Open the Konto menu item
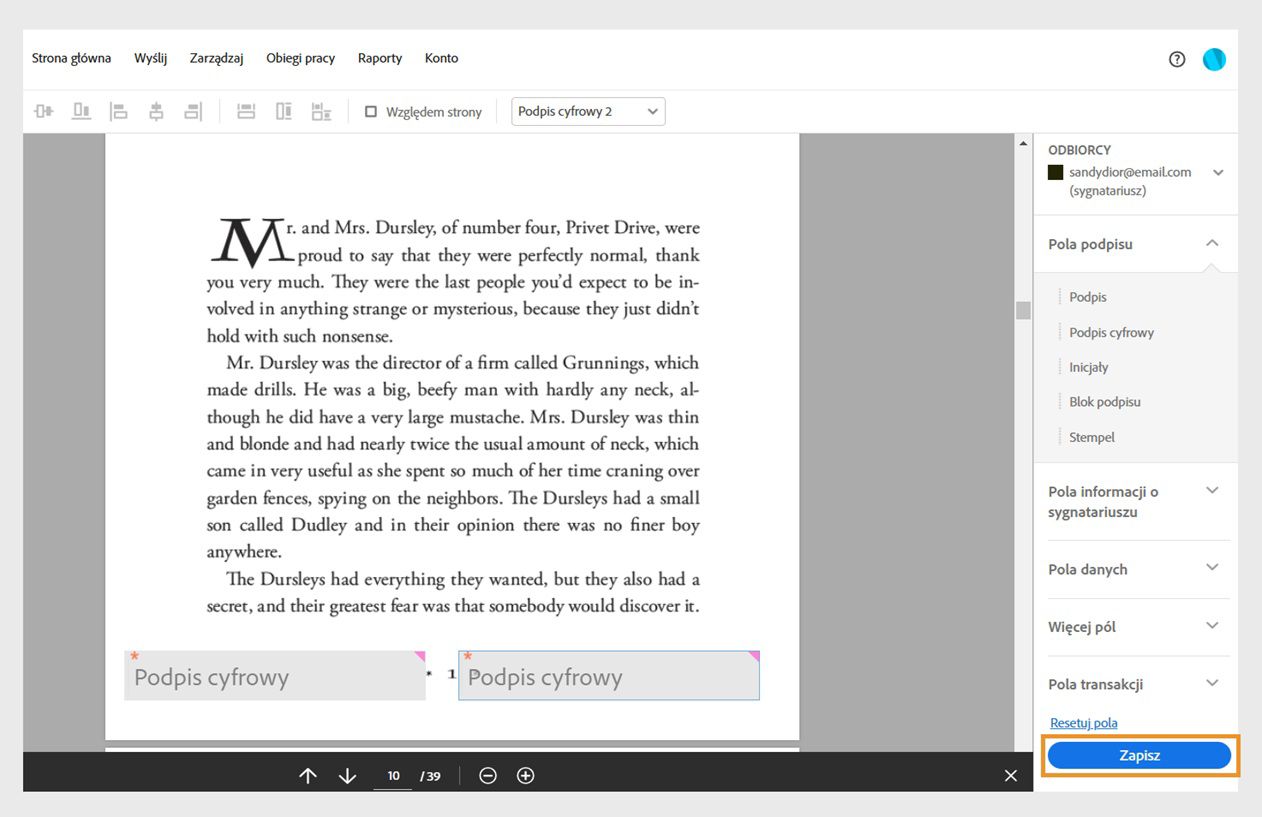The height and width of the screenshot is (817, 1262). tap(441, 59)
